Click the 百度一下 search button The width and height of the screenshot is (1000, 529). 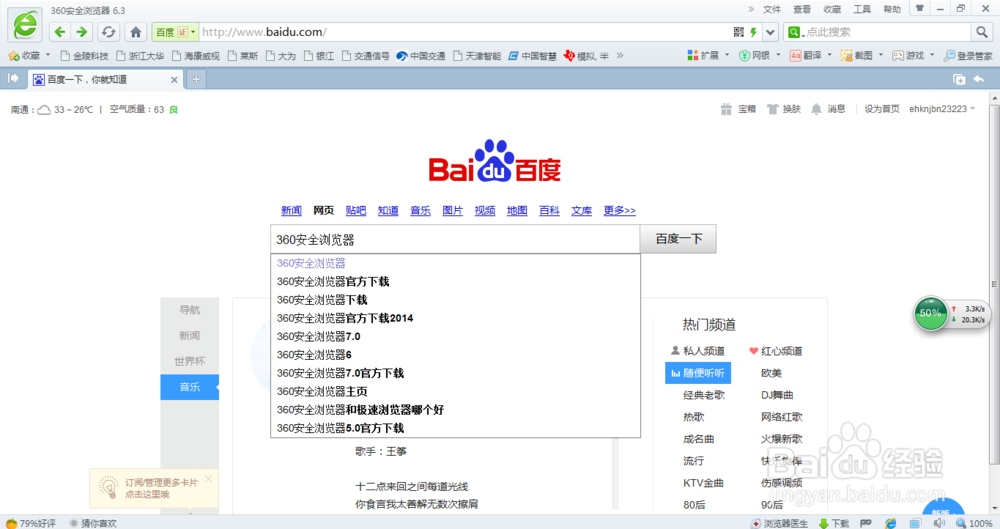(x=679, y=239)
